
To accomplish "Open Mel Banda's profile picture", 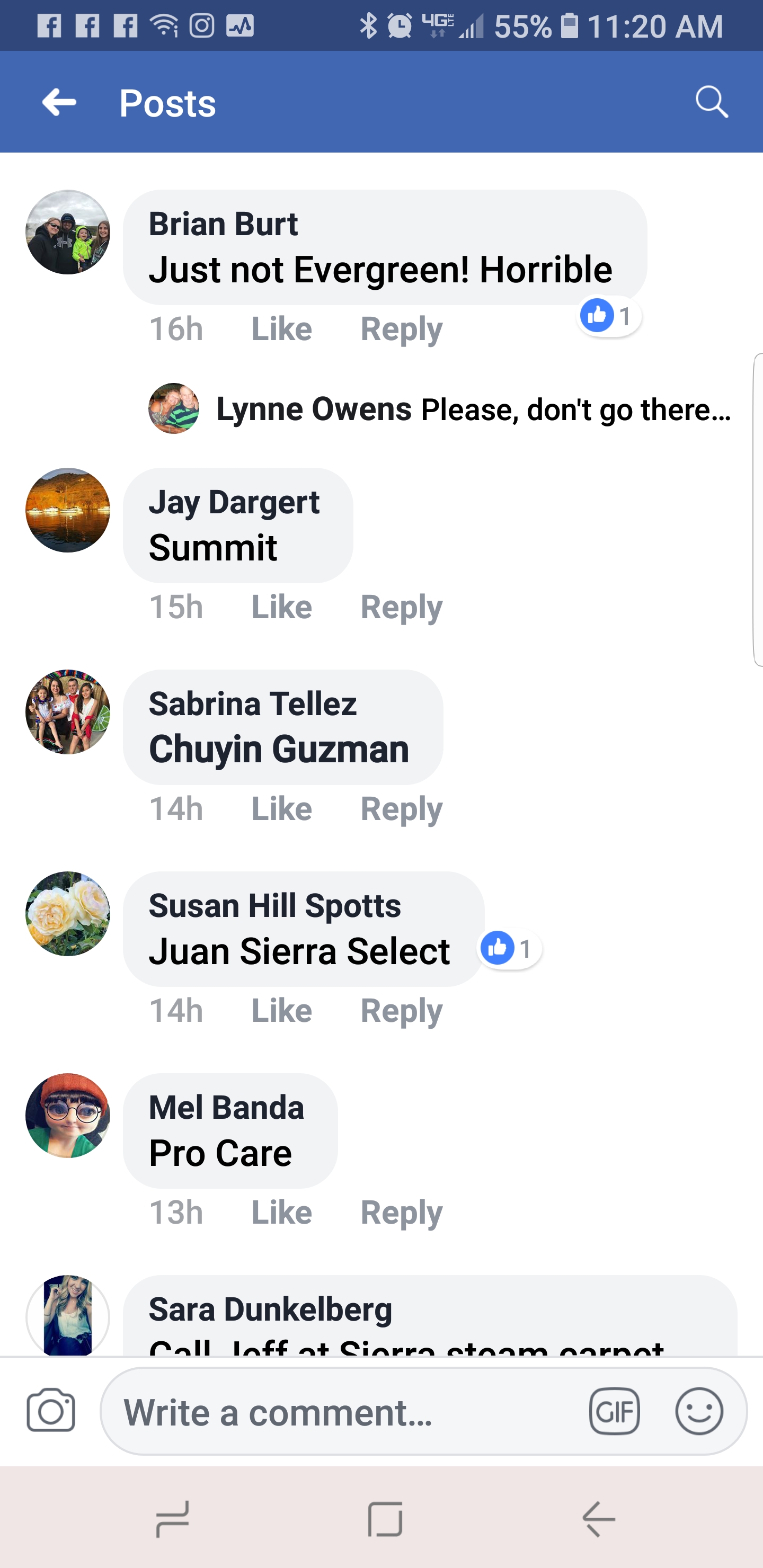I will point(68,1116).
